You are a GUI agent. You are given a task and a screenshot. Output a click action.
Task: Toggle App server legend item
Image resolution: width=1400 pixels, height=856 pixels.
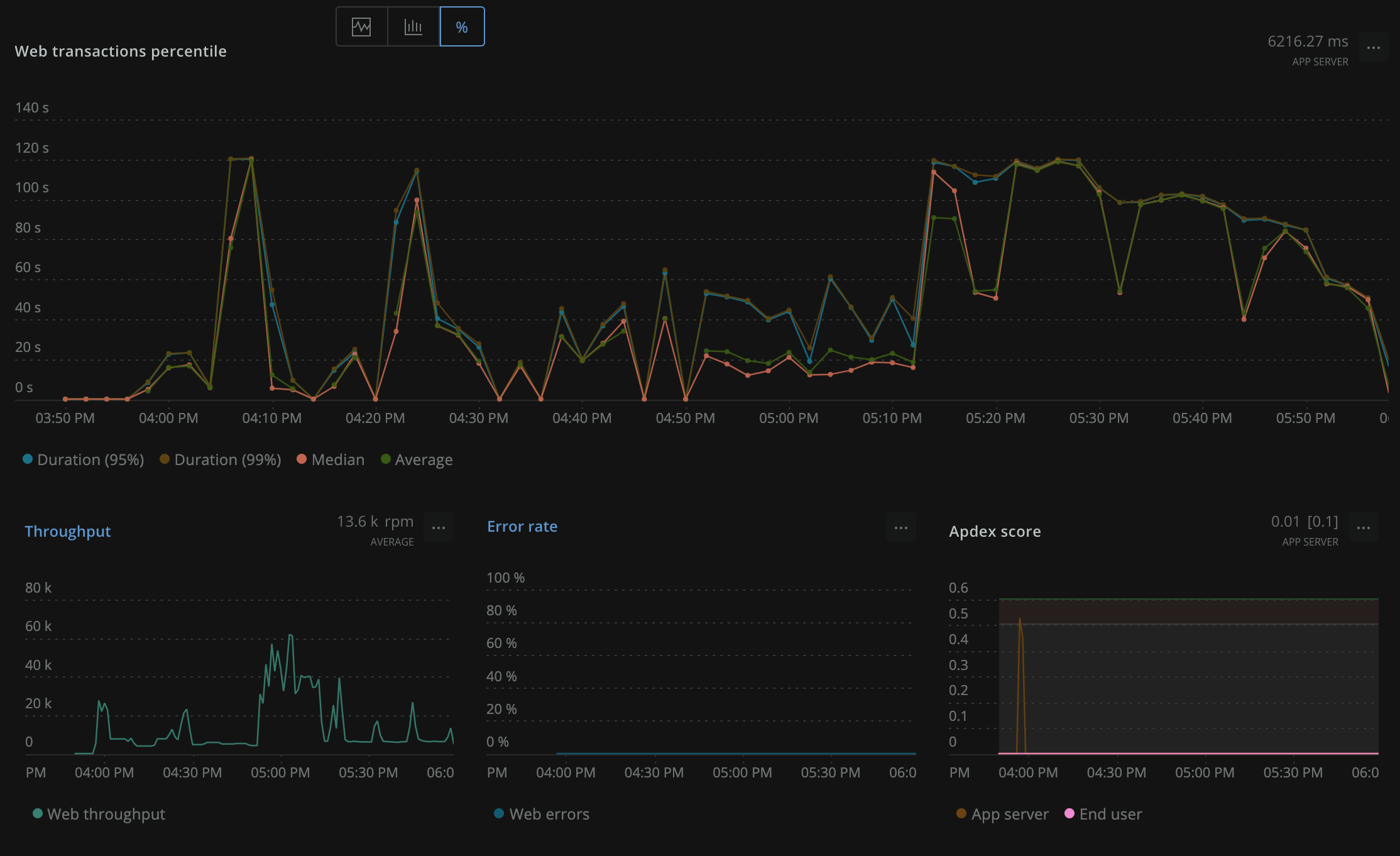(x=1002, y=814)
